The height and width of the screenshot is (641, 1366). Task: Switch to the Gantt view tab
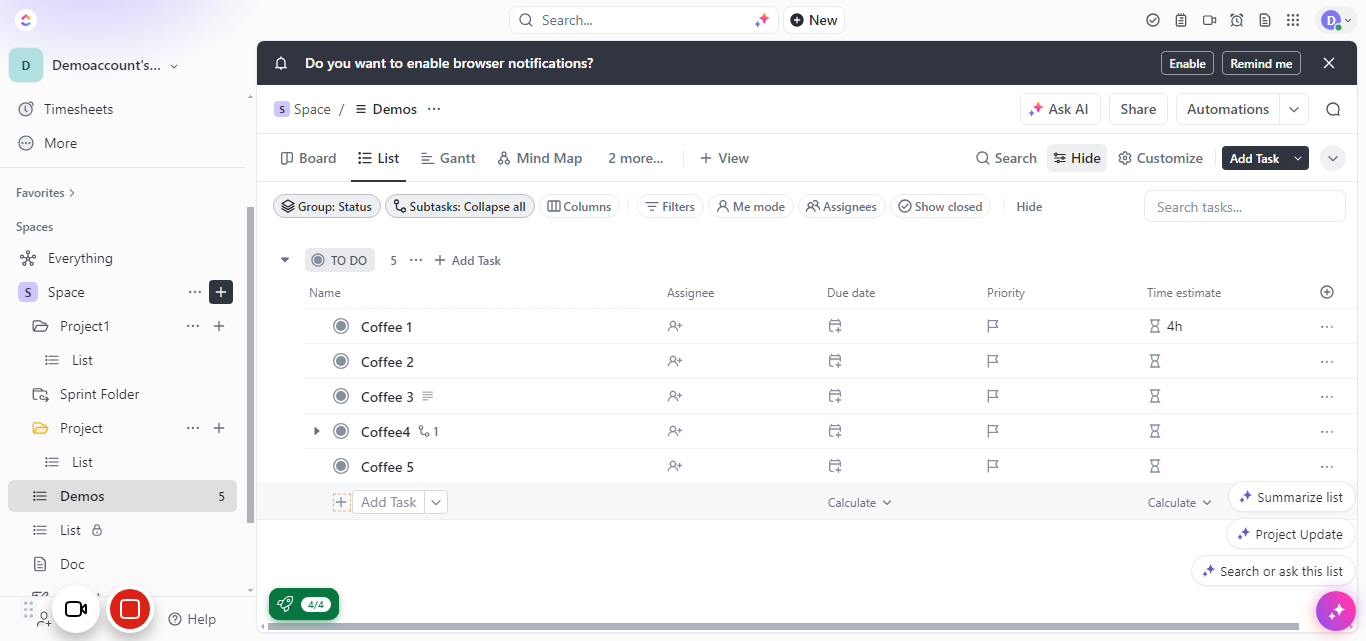448,158
